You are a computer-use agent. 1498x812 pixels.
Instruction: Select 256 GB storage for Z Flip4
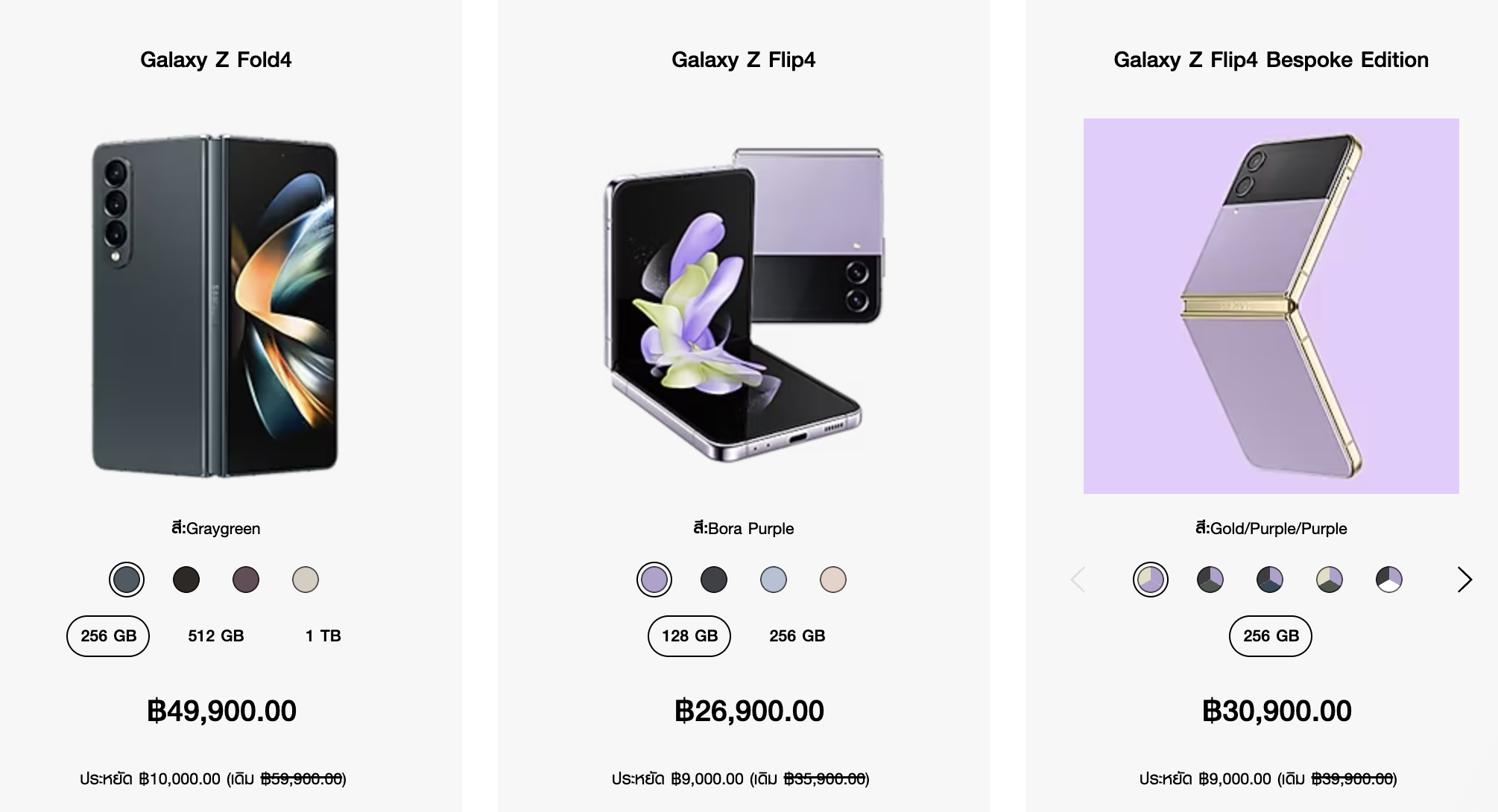coord(797,636)
